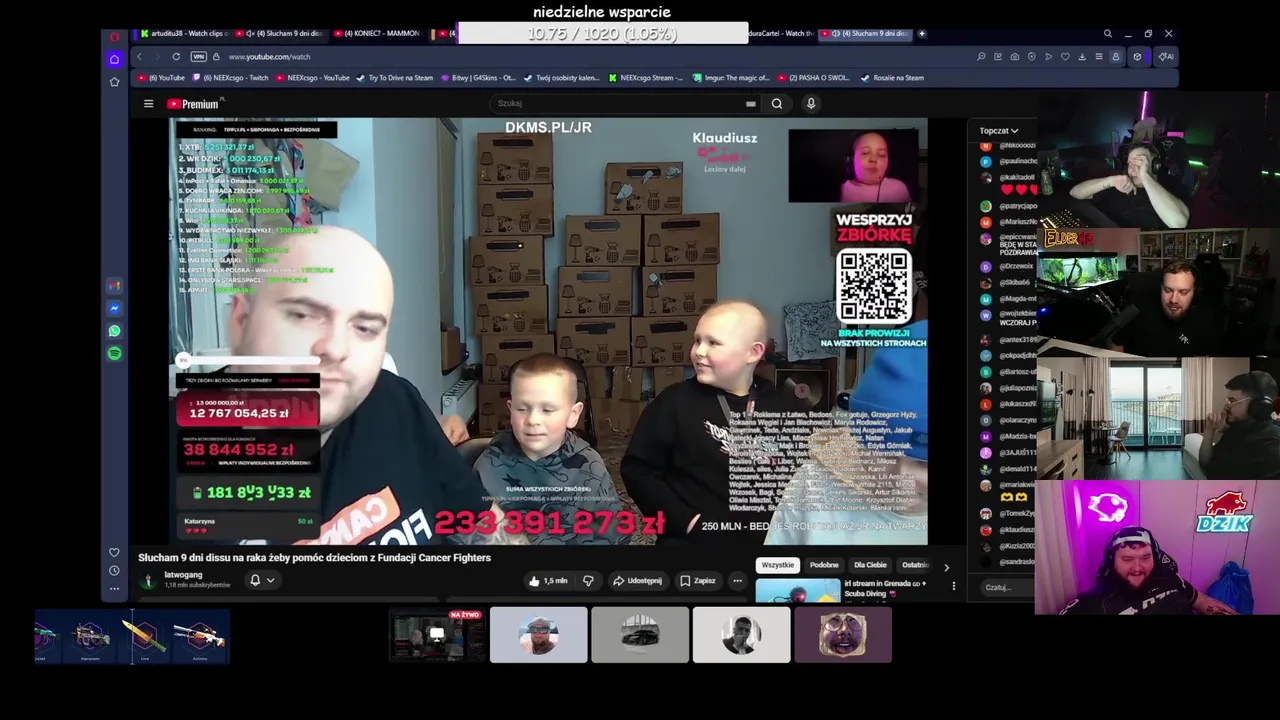Viewport: 1280px width, 720px height.
Task: Dislike the video with thumbs down
Action: pos(588,581)
